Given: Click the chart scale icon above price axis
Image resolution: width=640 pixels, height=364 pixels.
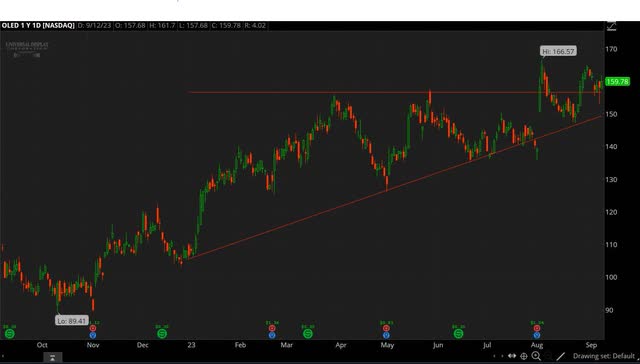Looking at the screenshot, I should pos(611,26).
